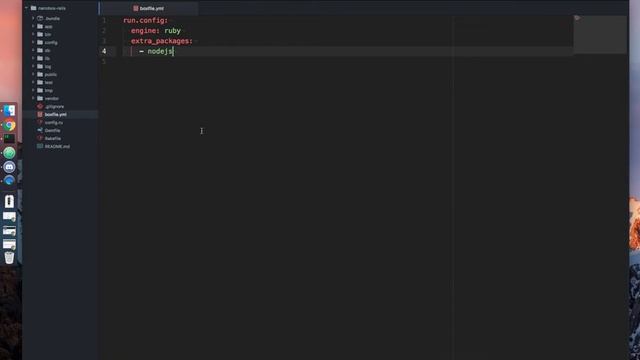Open Terminal from the dock
Viewport: 640px width, 360px height.
[9, 139]
